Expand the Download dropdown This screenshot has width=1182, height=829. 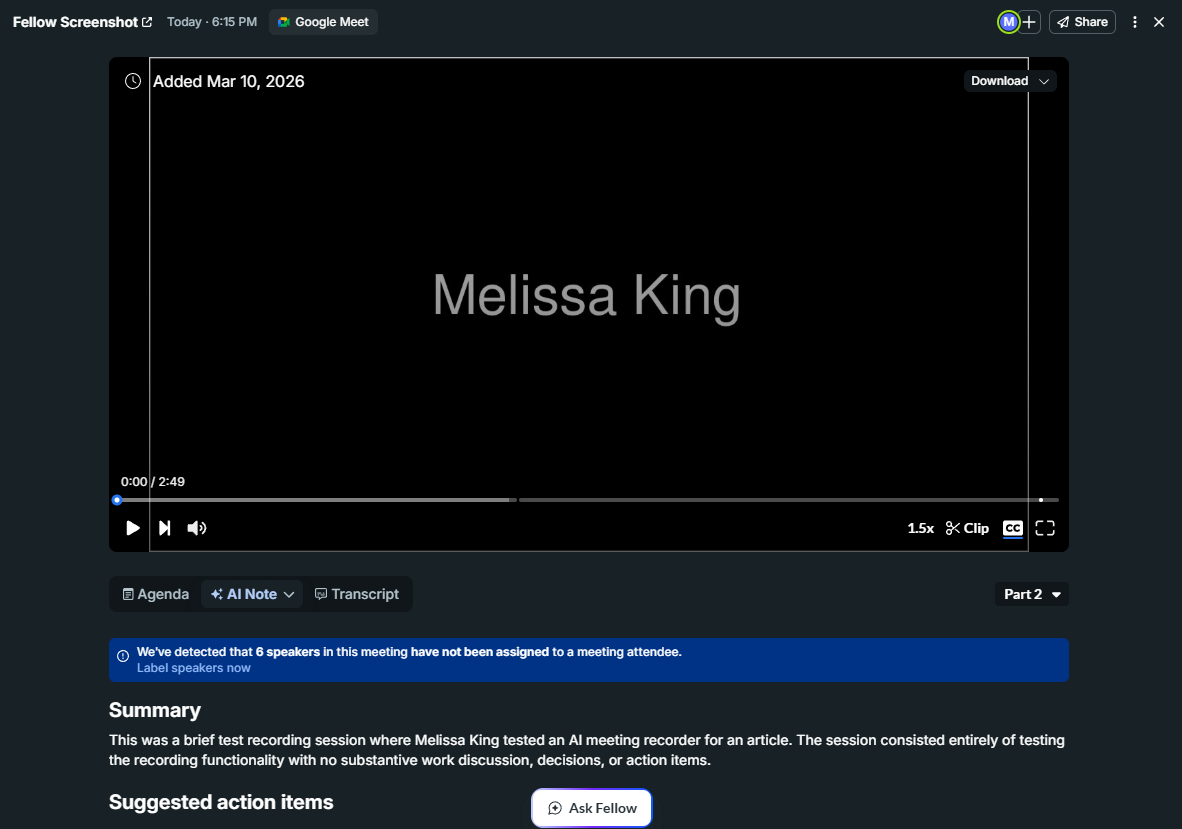(1010, 81)
